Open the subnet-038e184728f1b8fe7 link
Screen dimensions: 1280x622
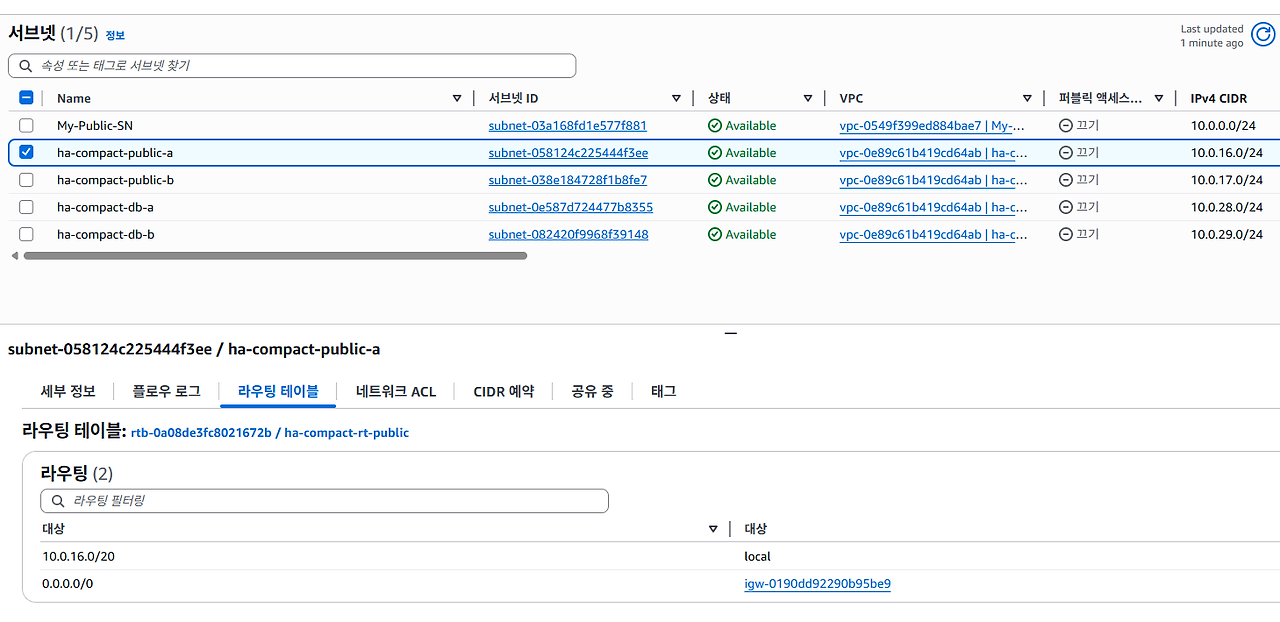tap(568, 179)
